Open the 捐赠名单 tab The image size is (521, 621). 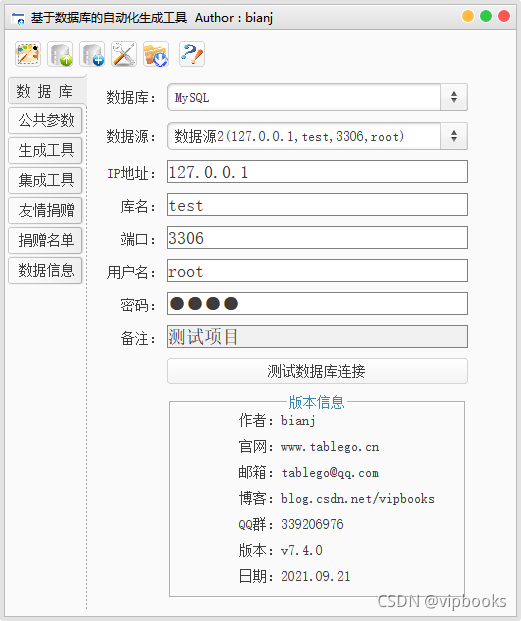[x=46, y=240]
